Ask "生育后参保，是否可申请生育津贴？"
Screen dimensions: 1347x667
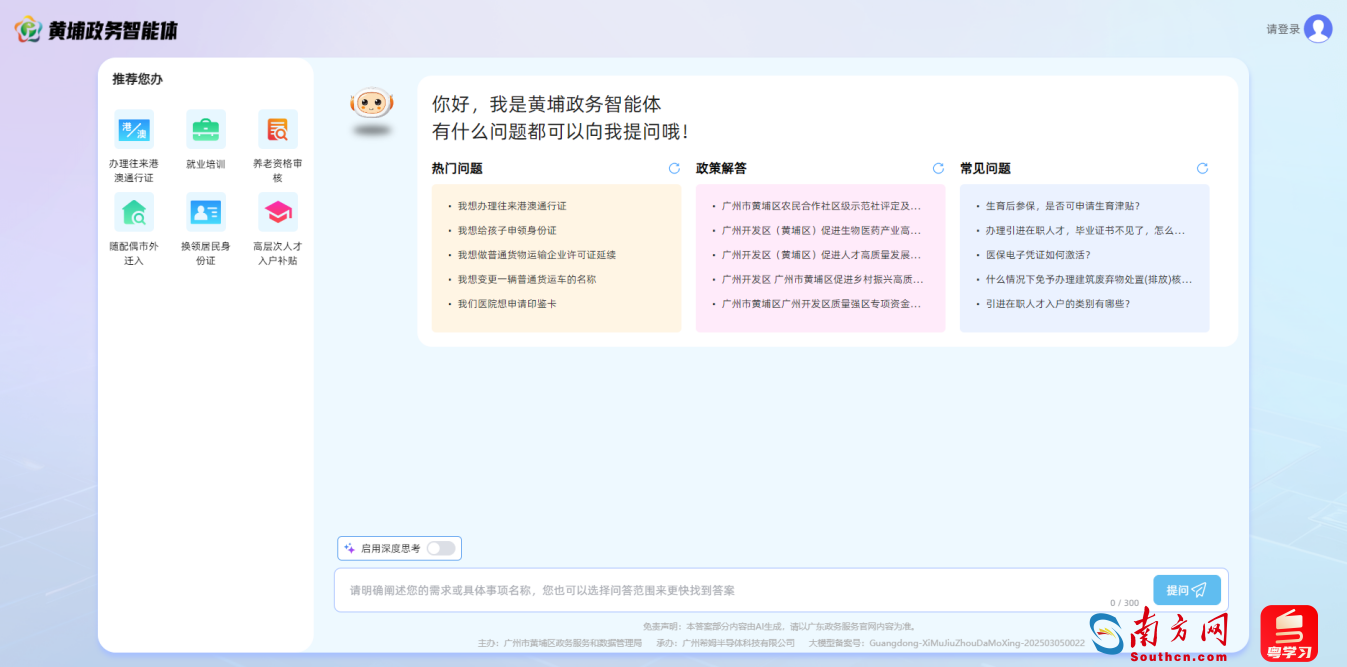[1063, 206]
